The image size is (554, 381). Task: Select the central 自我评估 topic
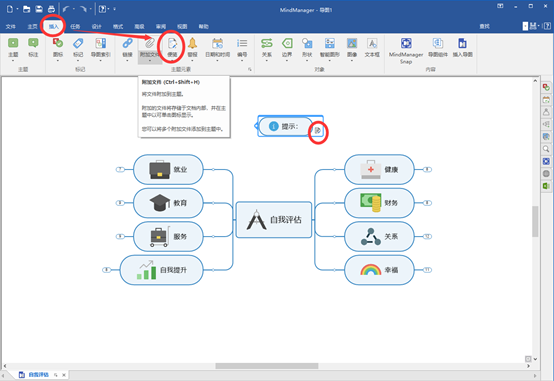tap(274, 219)
